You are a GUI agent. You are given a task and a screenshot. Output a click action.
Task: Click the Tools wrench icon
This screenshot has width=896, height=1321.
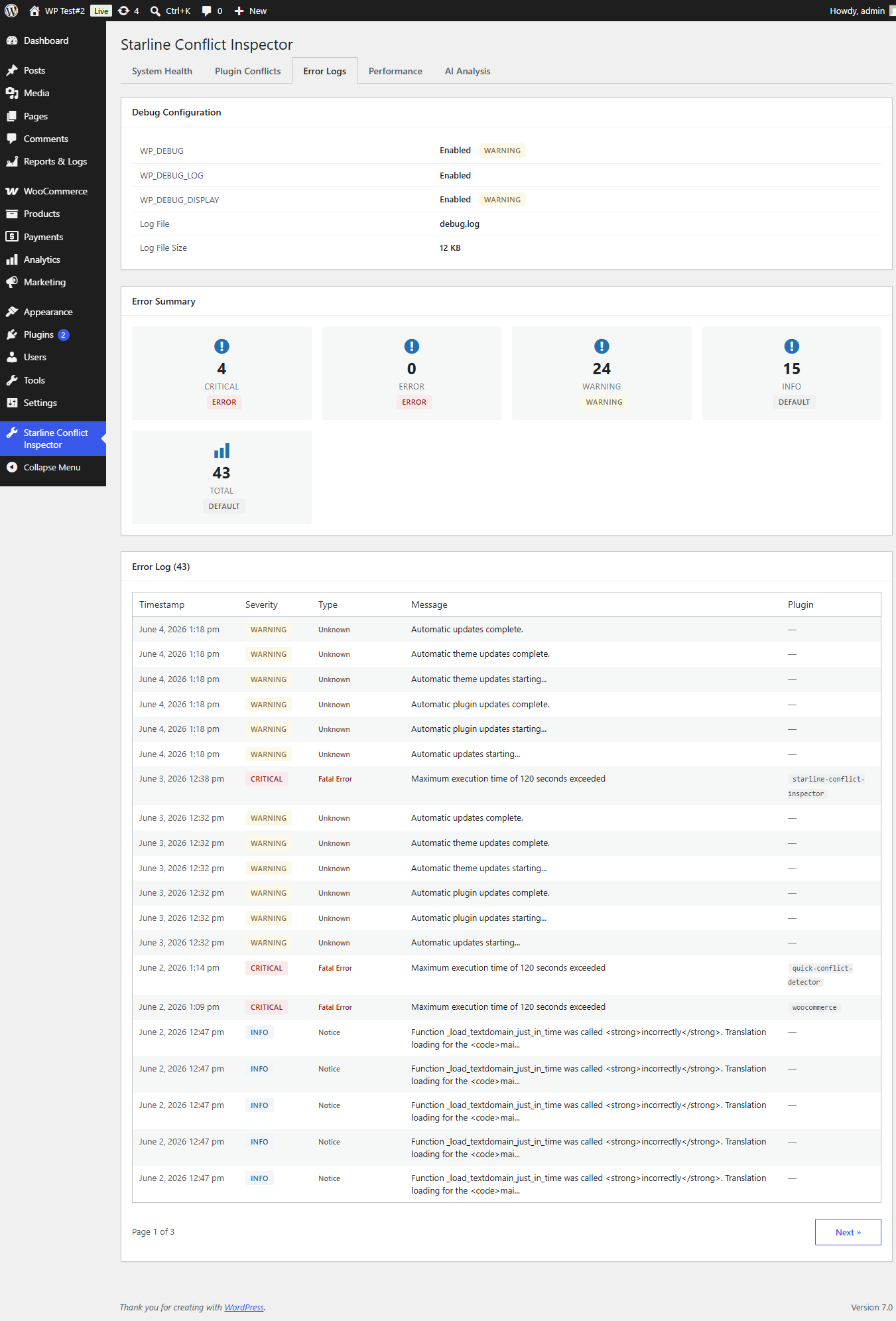pyautogui.click(x=12, y=380)
